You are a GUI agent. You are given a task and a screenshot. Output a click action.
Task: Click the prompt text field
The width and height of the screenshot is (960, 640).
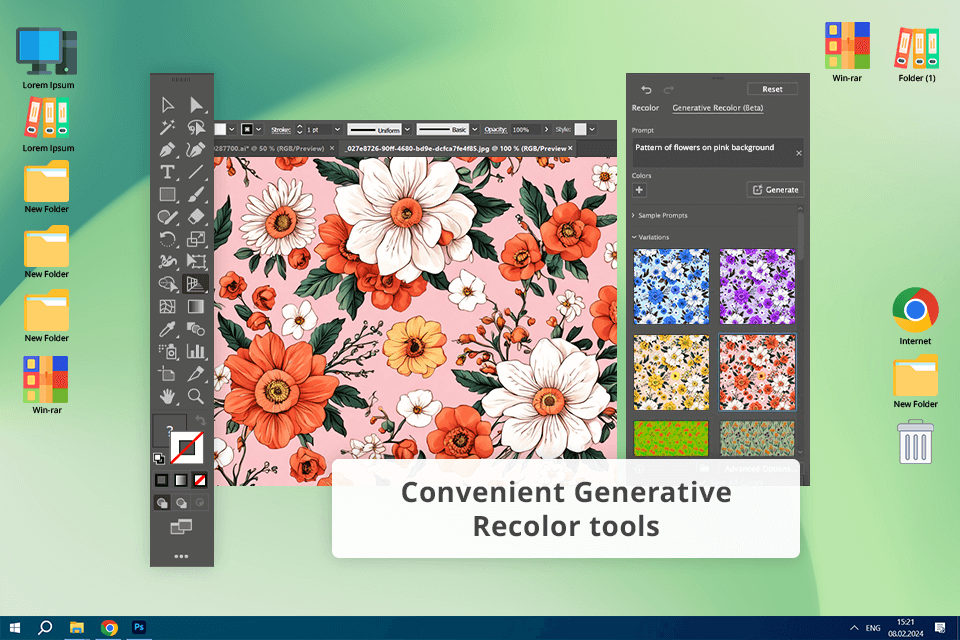pos(718,152)
